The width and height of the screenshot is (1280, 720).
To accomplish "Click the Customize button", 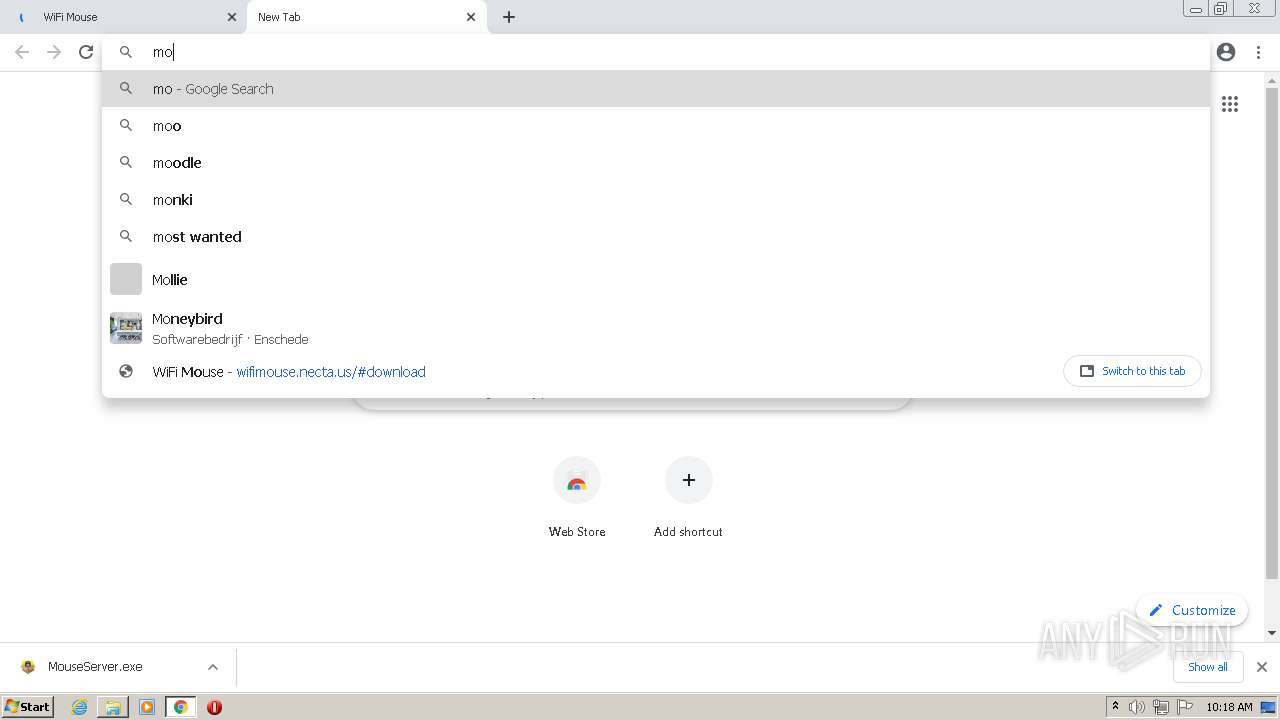I will click(1192, 610).
